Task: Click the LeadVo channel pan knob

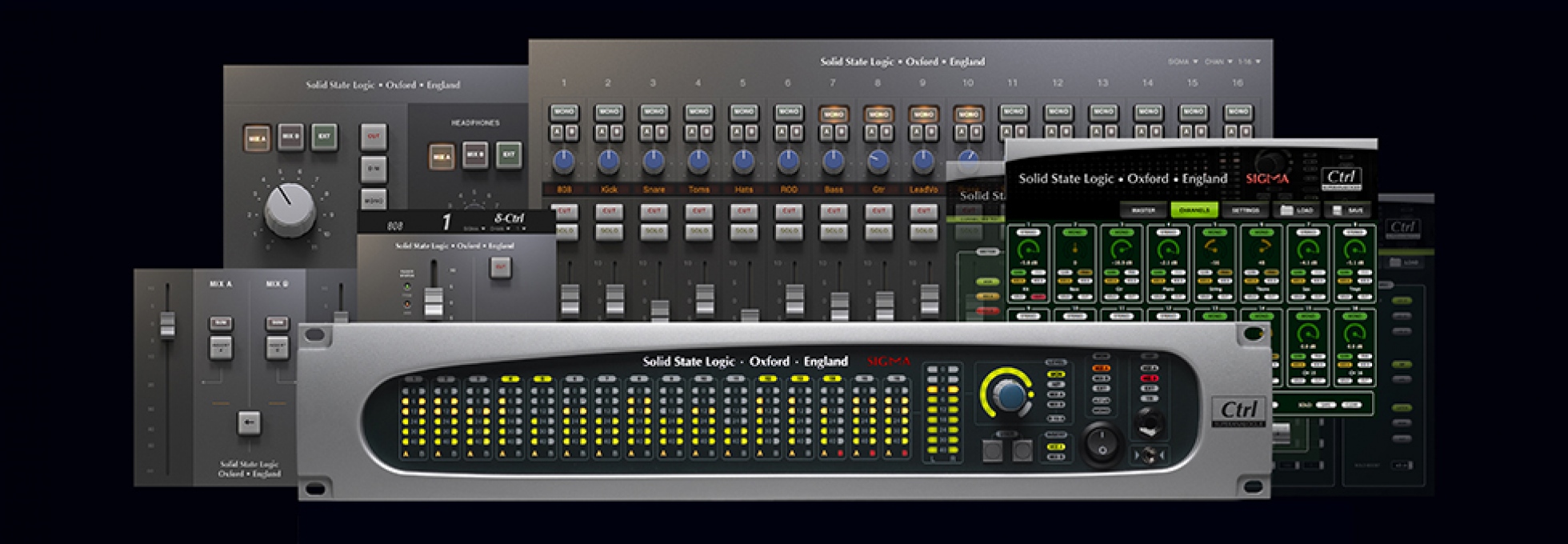Action: [x=923, y=162]
